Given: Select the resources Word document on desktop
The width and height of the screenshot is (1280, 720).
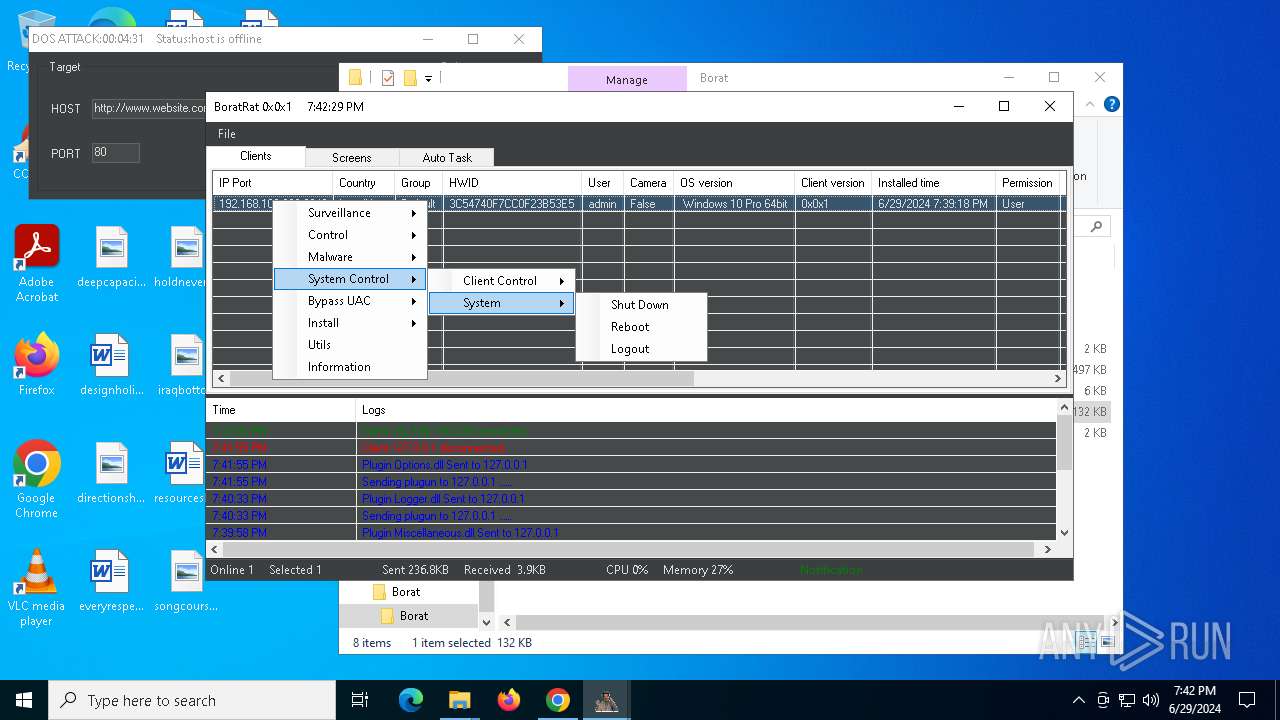Looking at the screenshot, I should 180,472.
